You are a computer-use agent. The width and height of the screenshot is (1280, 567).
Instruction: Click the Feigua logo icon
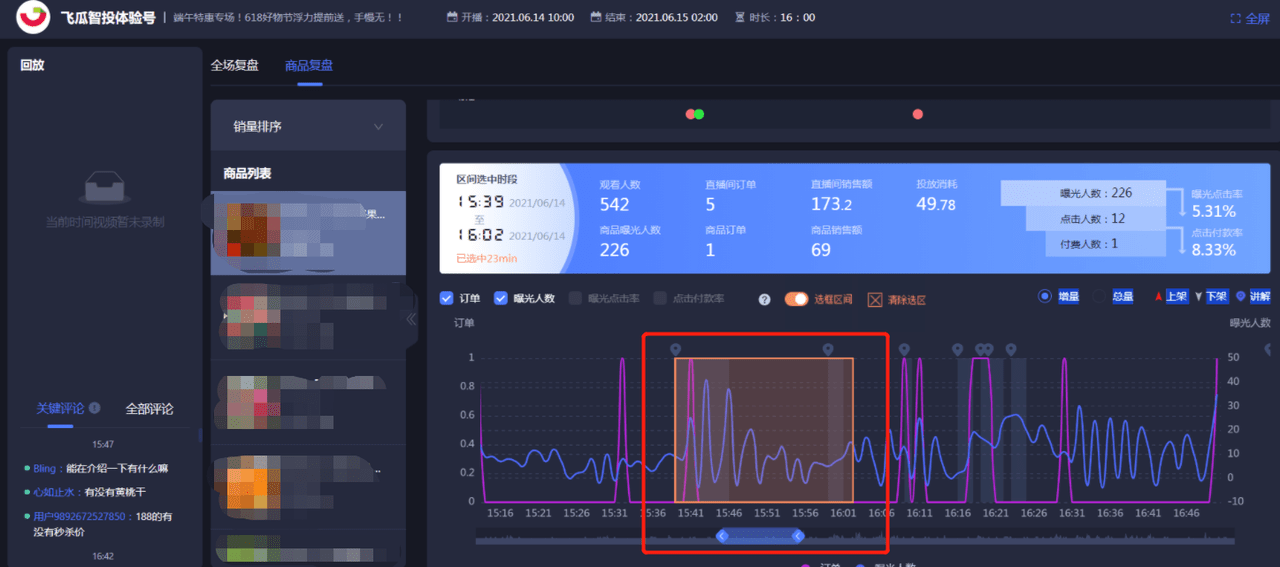click(x=34, y=17)
